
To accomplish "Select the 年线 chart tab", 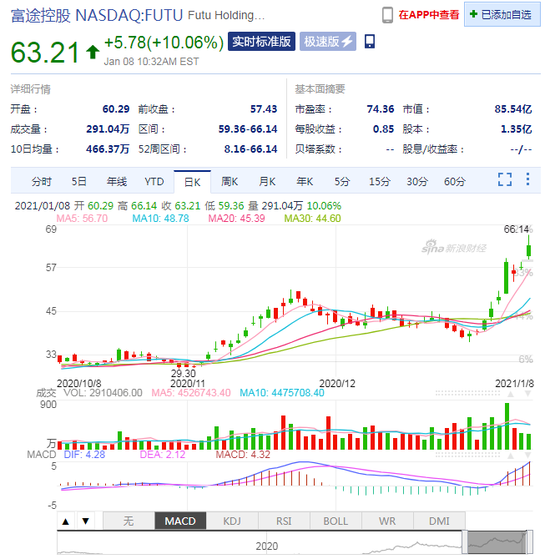I will tap(117, 181).
